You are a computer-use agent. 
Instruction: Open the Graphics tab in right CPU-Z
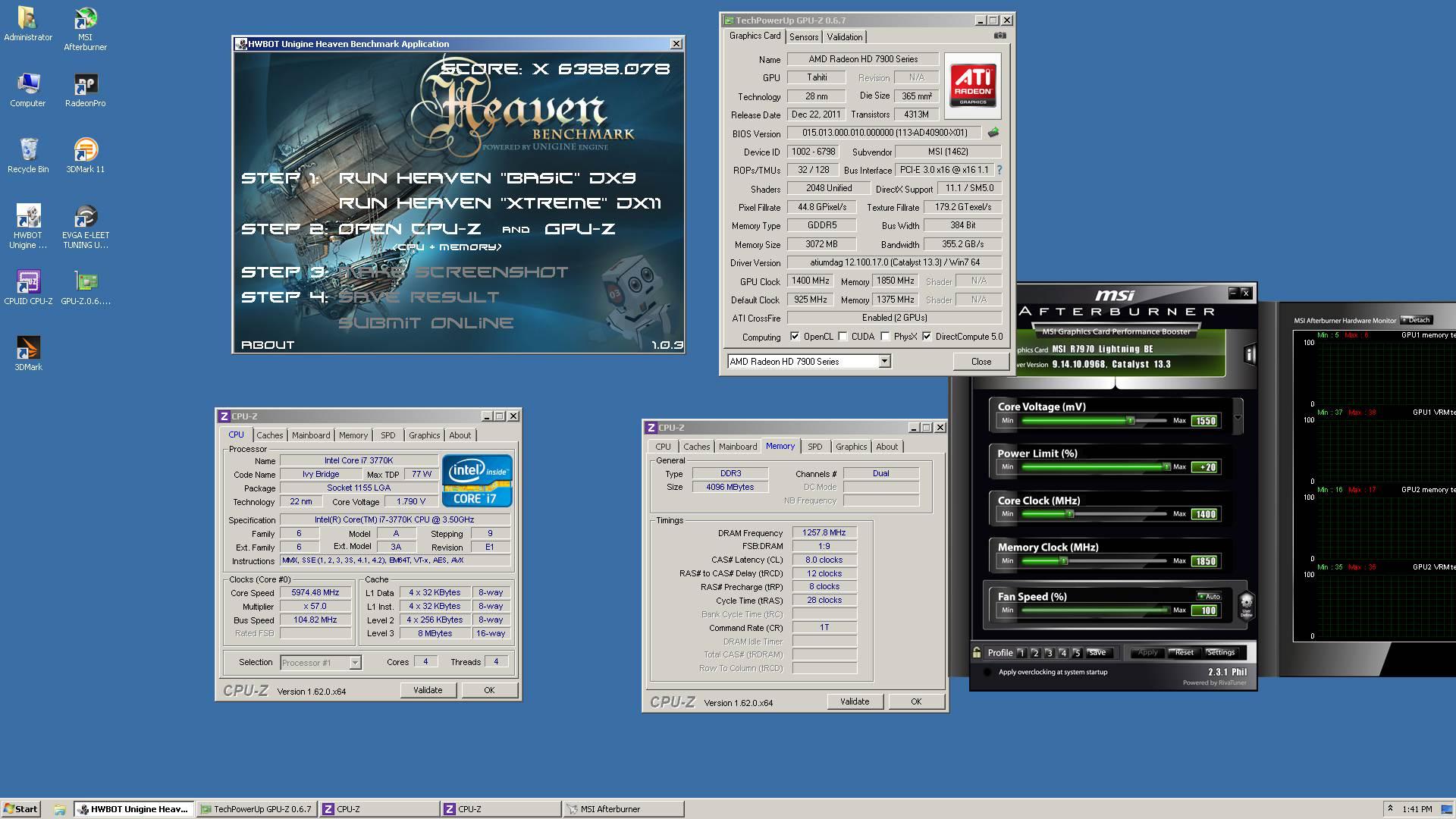851,447
